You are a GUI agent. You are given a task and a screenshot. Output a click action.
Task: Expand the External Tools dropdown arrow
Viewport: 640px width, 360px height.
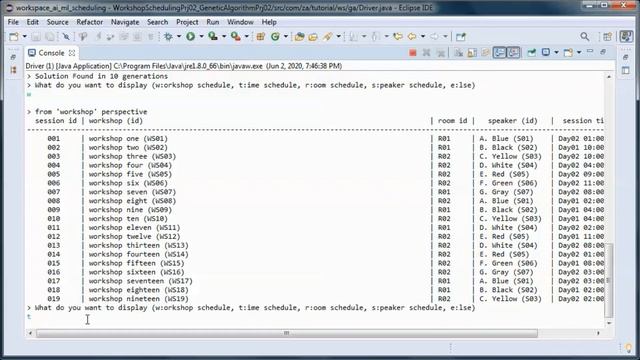tap(247, 37)
